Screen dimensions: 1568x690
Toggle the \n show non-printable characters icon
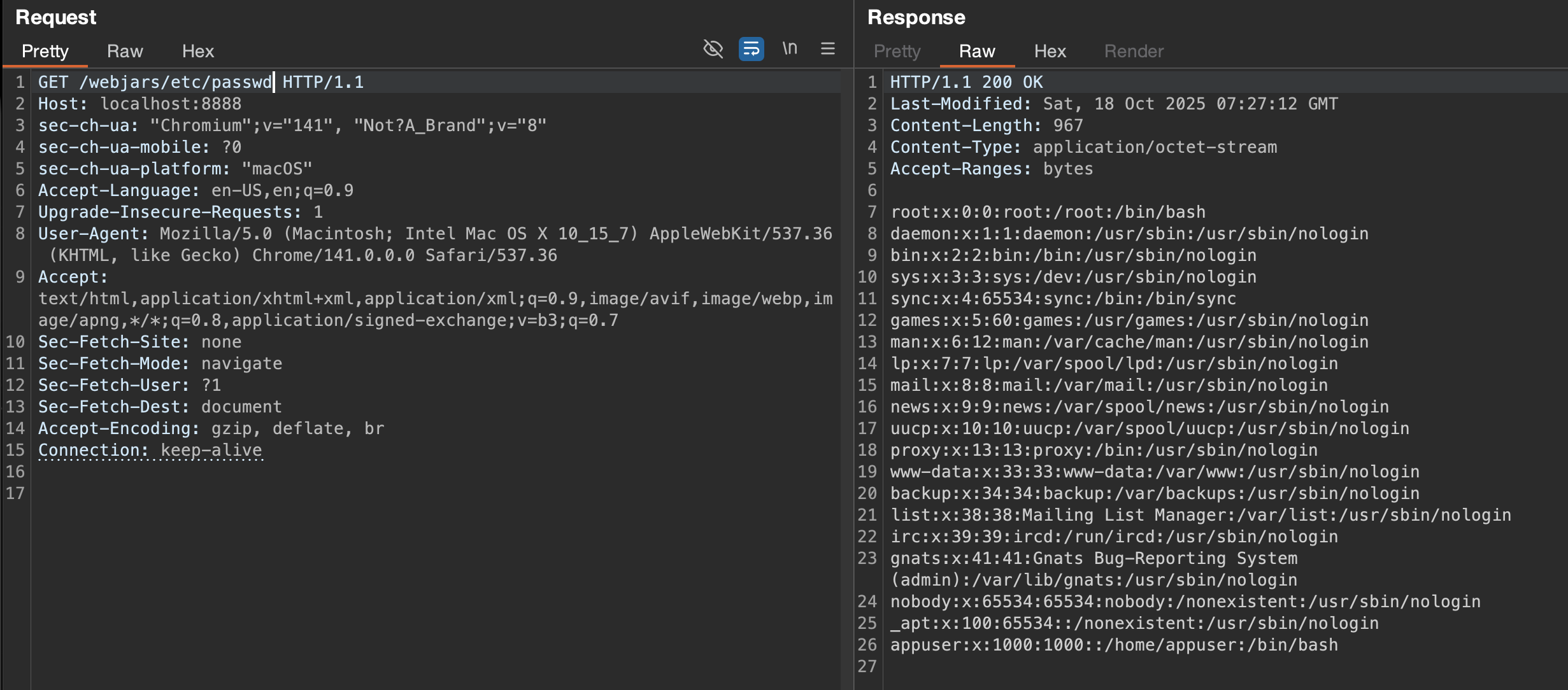tap(789, 49)
